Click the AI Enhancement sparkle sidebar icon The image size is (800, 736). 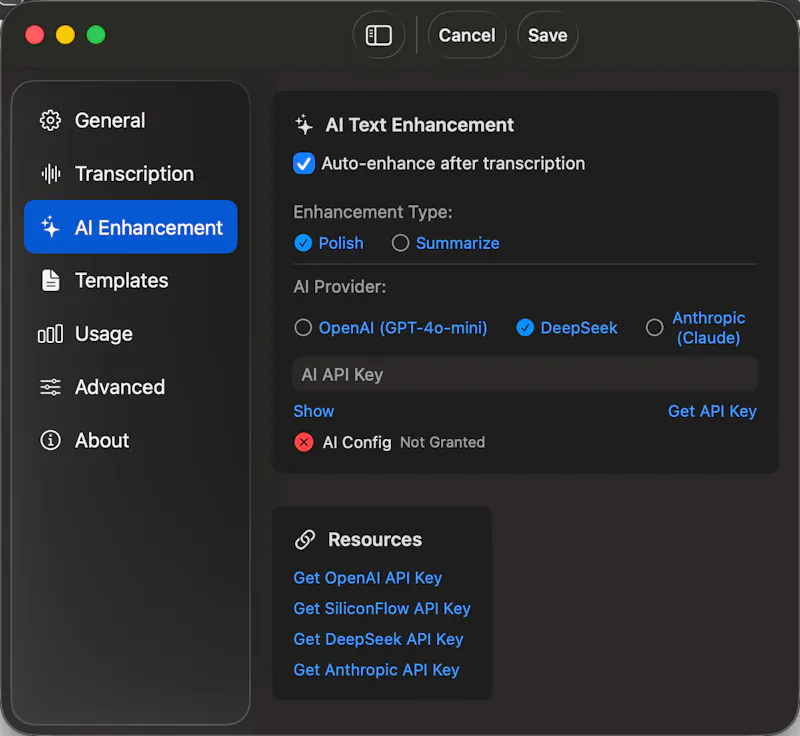click(x=51, y=227)
